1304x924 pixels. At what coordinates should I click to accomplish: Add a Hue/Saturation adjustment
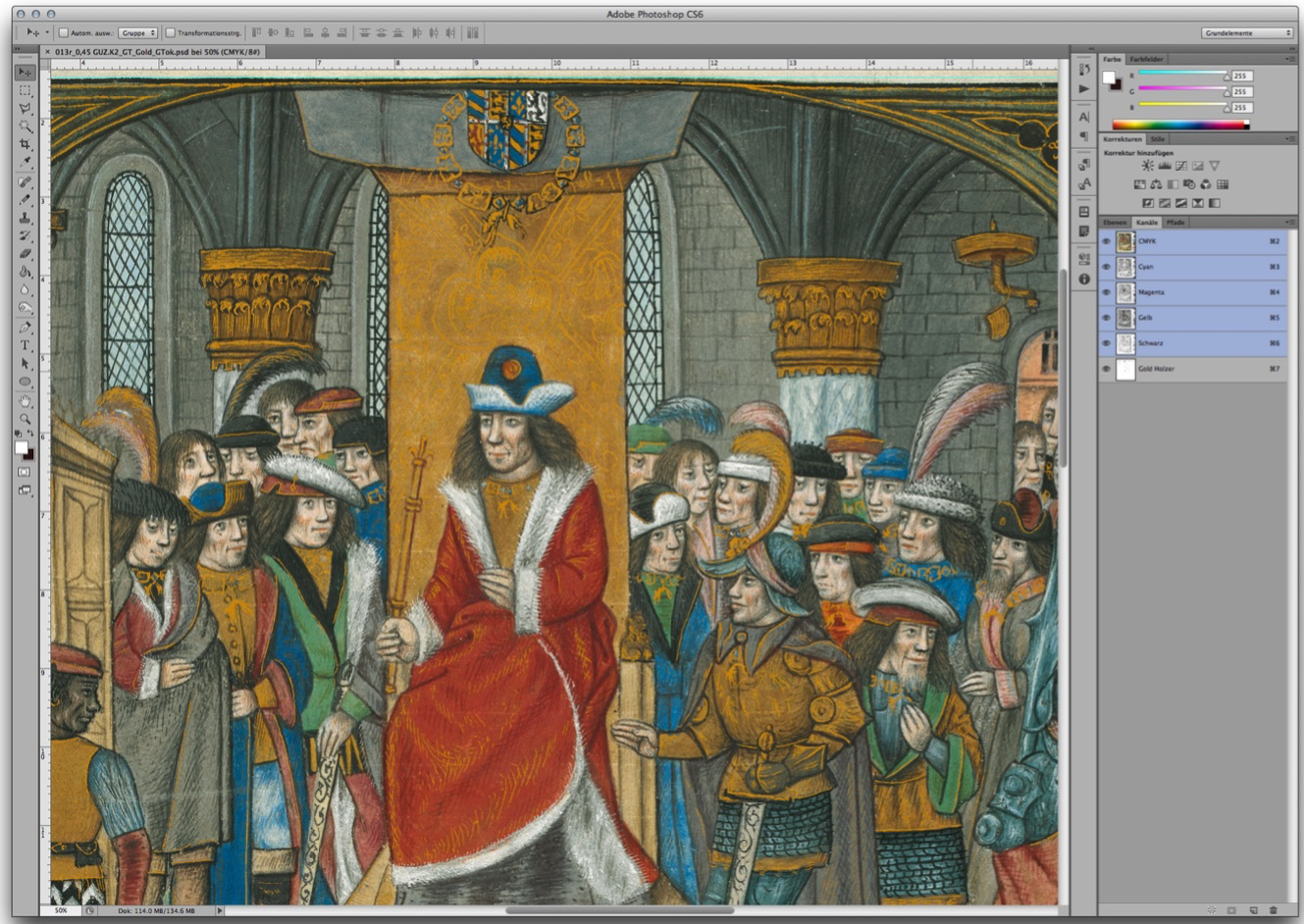1139,184
